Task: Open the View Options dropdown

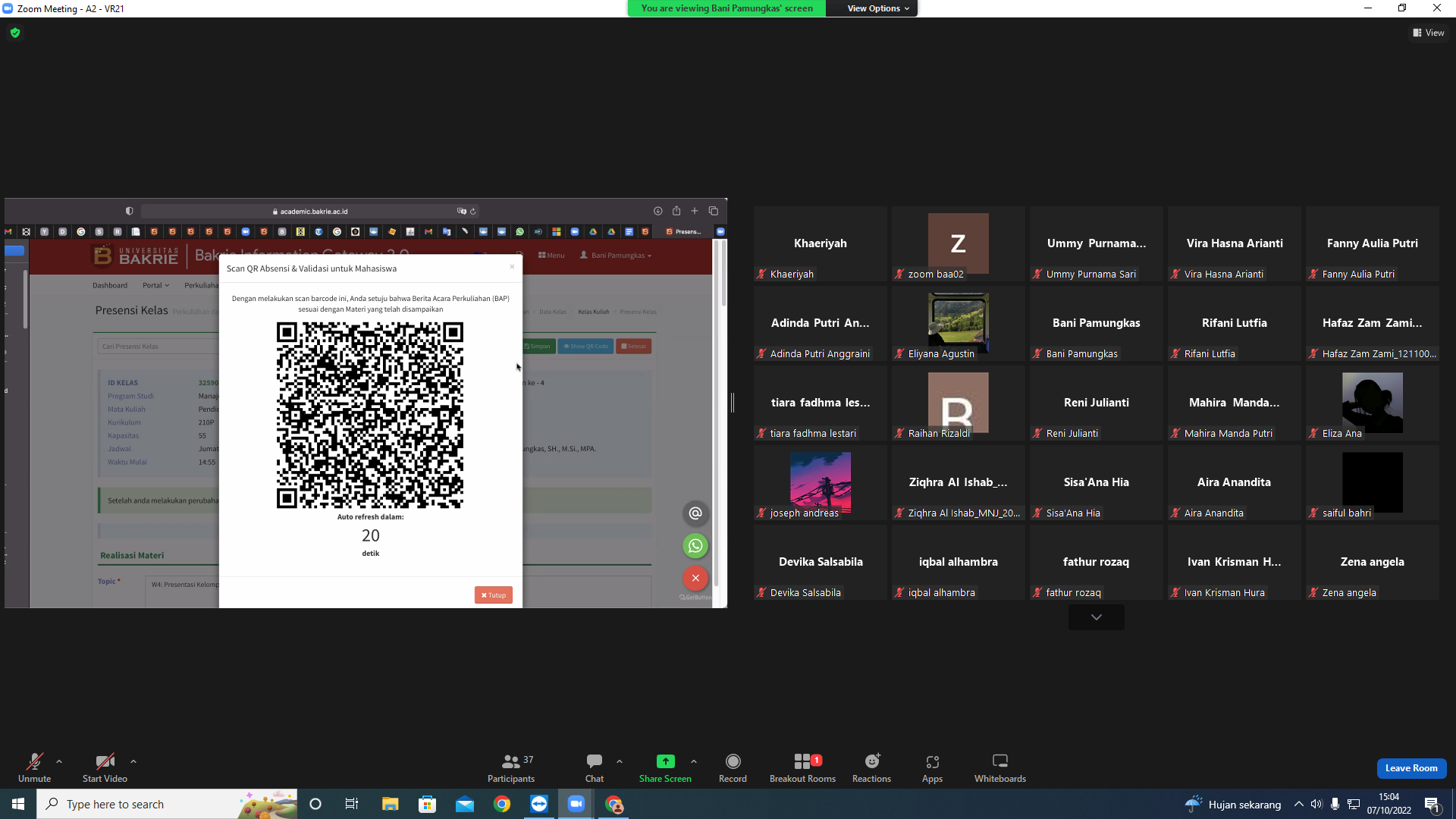Action: [x=878, y=8]
